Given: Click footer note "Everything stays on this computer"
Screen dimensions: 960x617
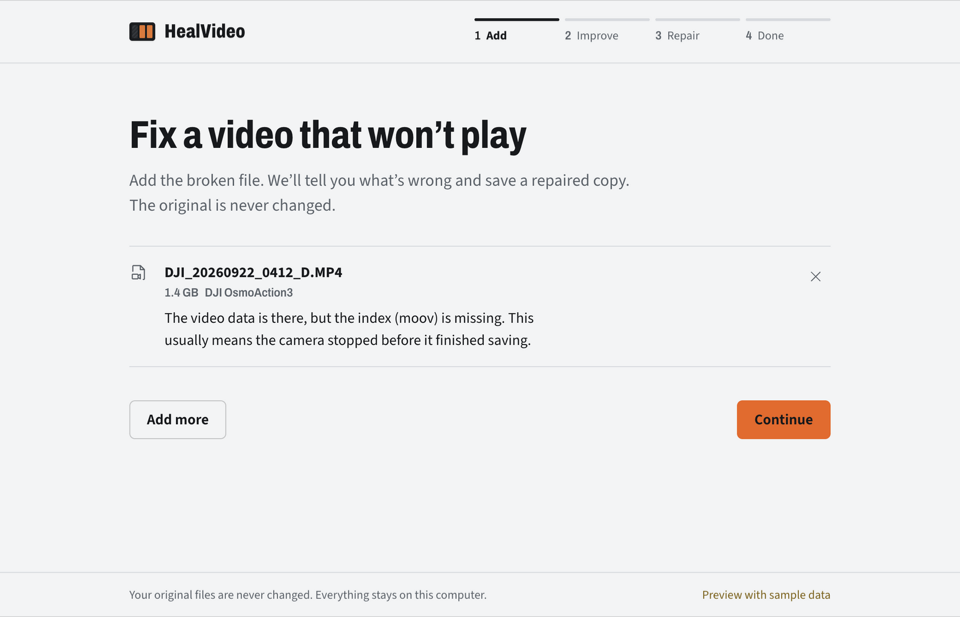Looking at the screenshot, I should click(400, 595).
